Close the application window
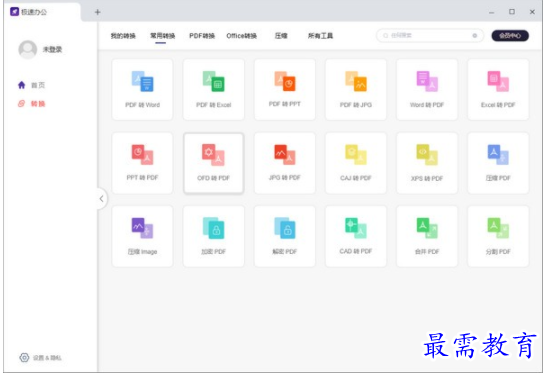 pos(532,12)
